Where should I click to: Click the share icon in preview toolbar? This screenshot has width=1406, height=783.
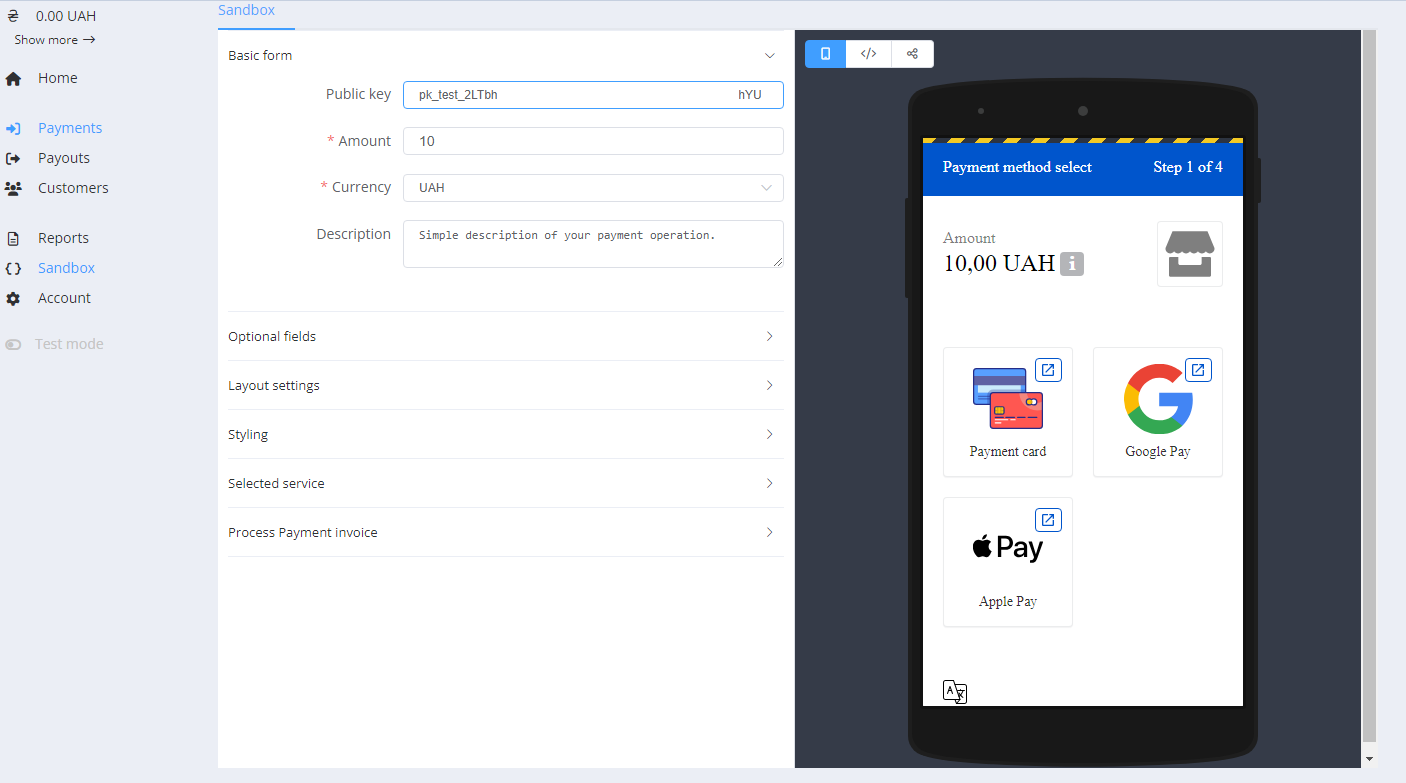pyautogui.click(x=912, y=54)
